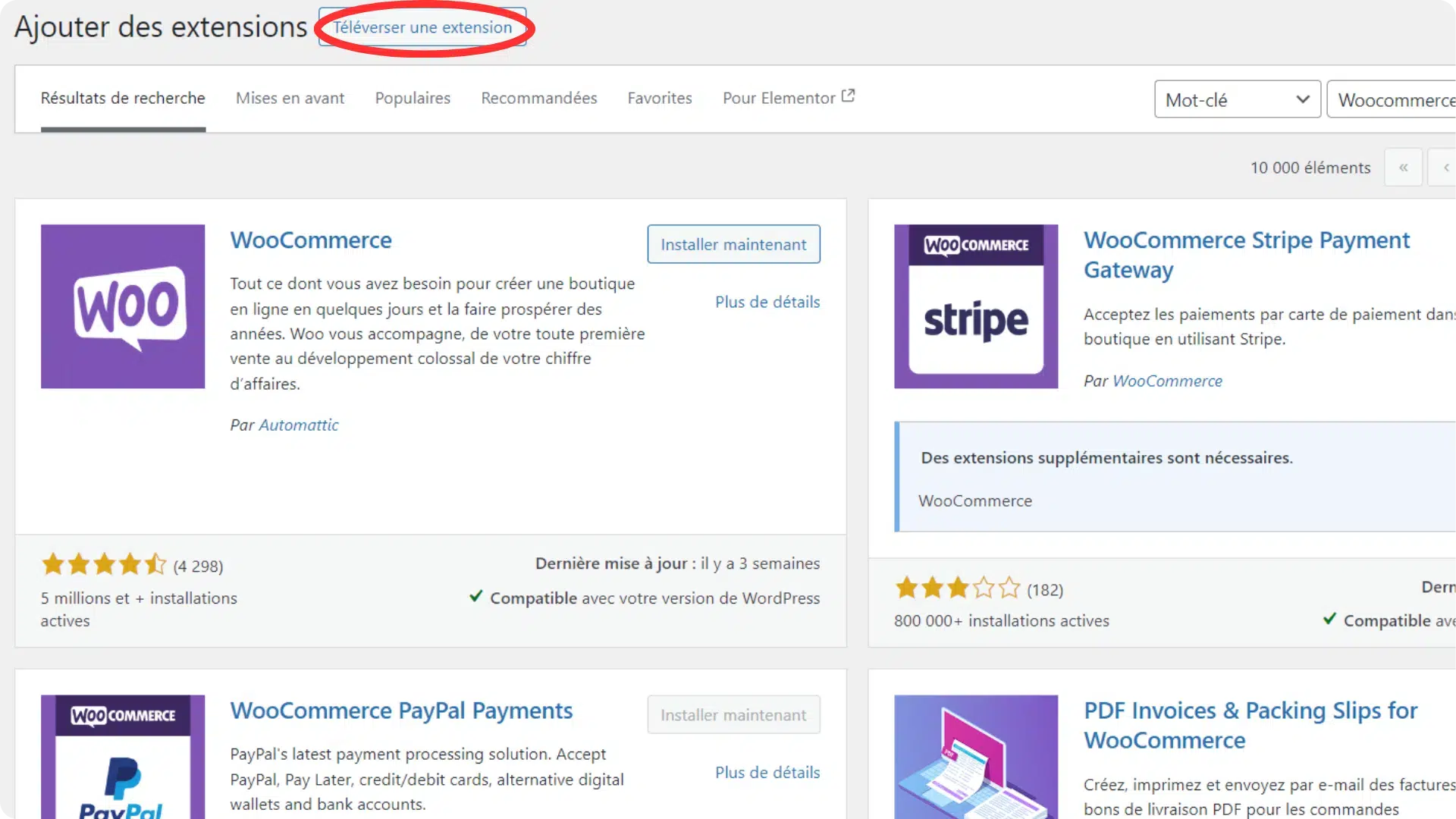Image resolution: width=1456 pixels, height=819 pixels.
Task: Open the WooCommerce purple Woo logo thumbnail
Action: [x=123, y=306]
